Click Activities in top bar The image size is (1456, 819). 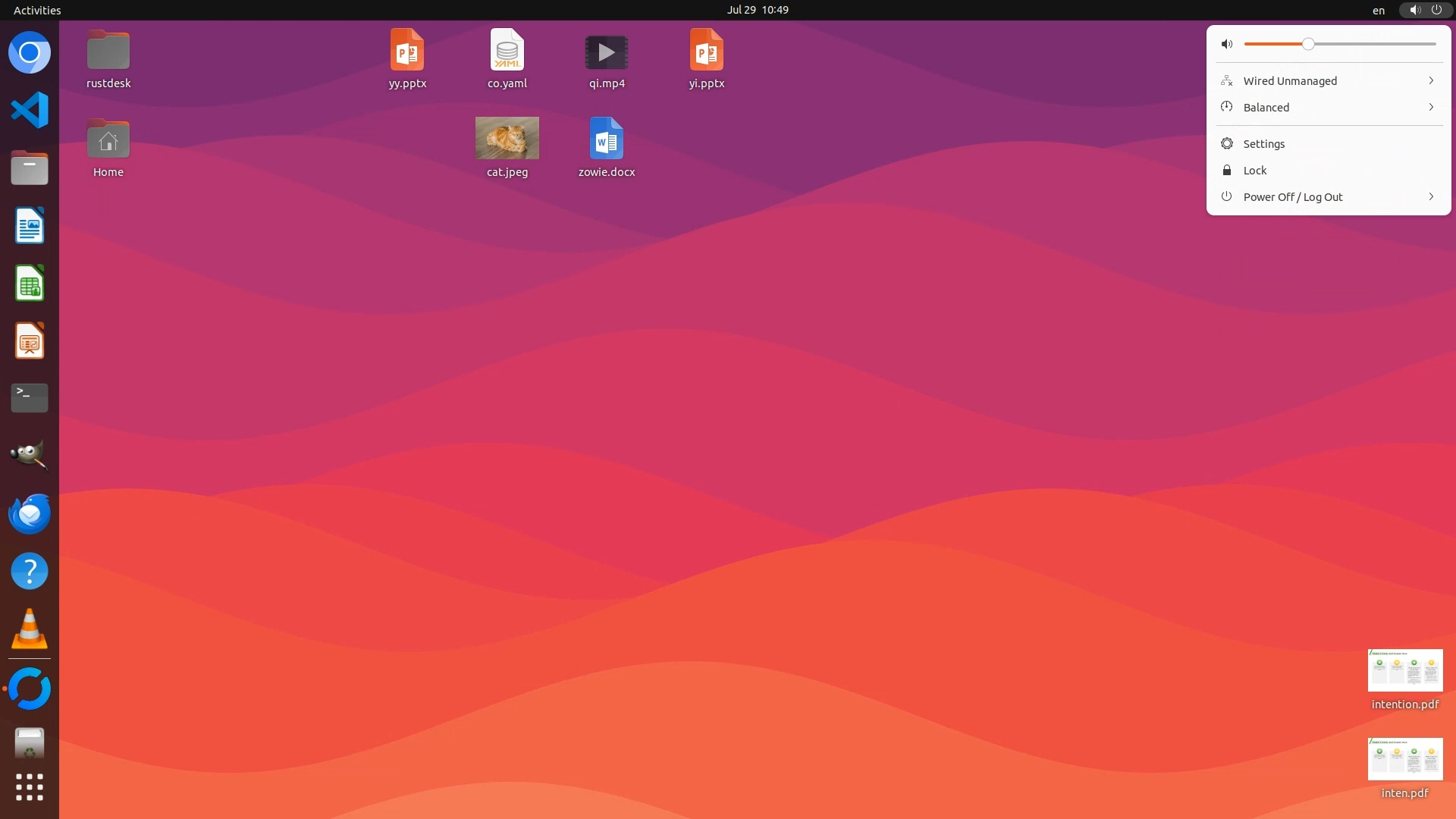click(x=37, y=10)
